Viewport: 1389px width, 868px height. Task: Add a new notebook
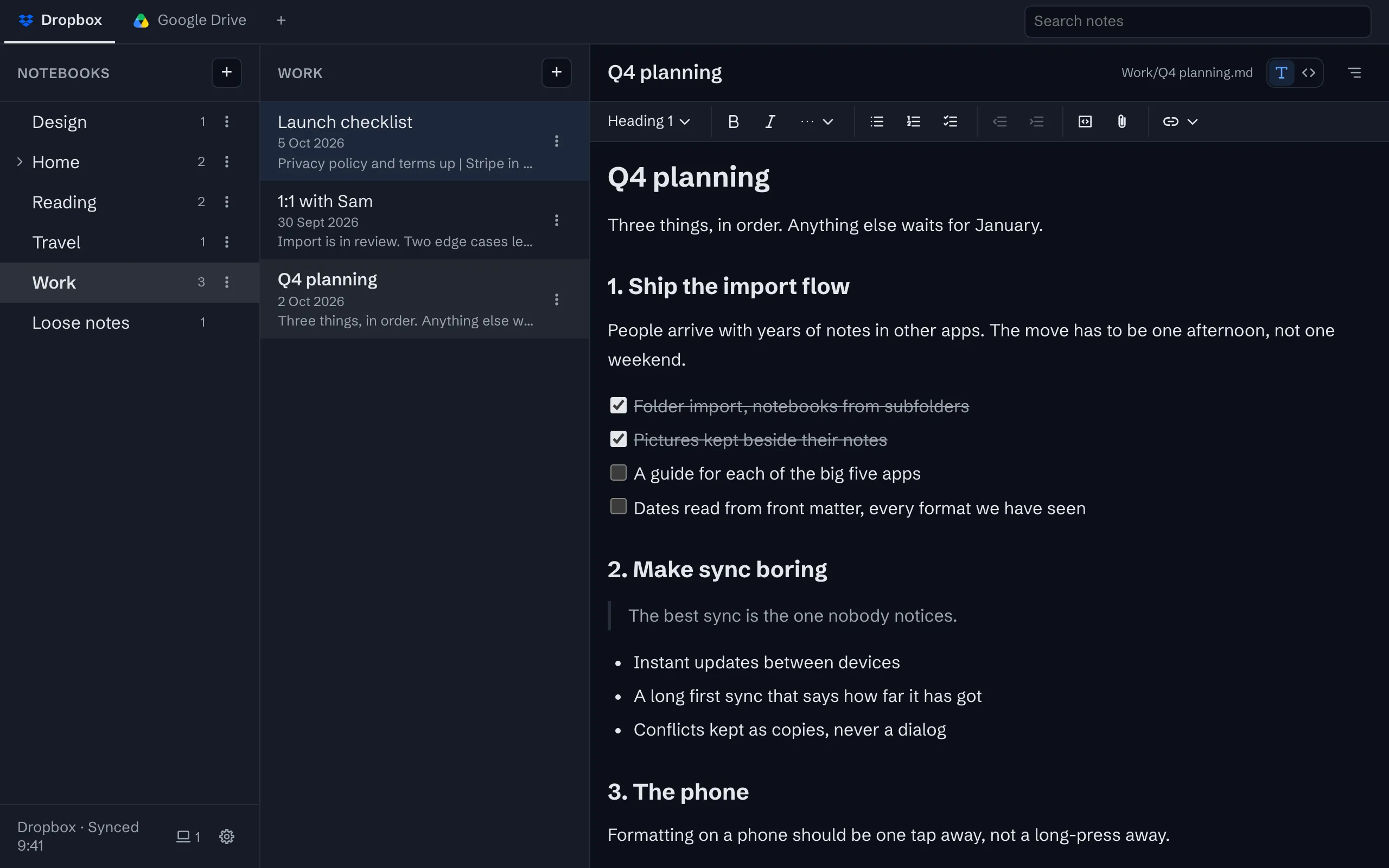coord(227,72)
